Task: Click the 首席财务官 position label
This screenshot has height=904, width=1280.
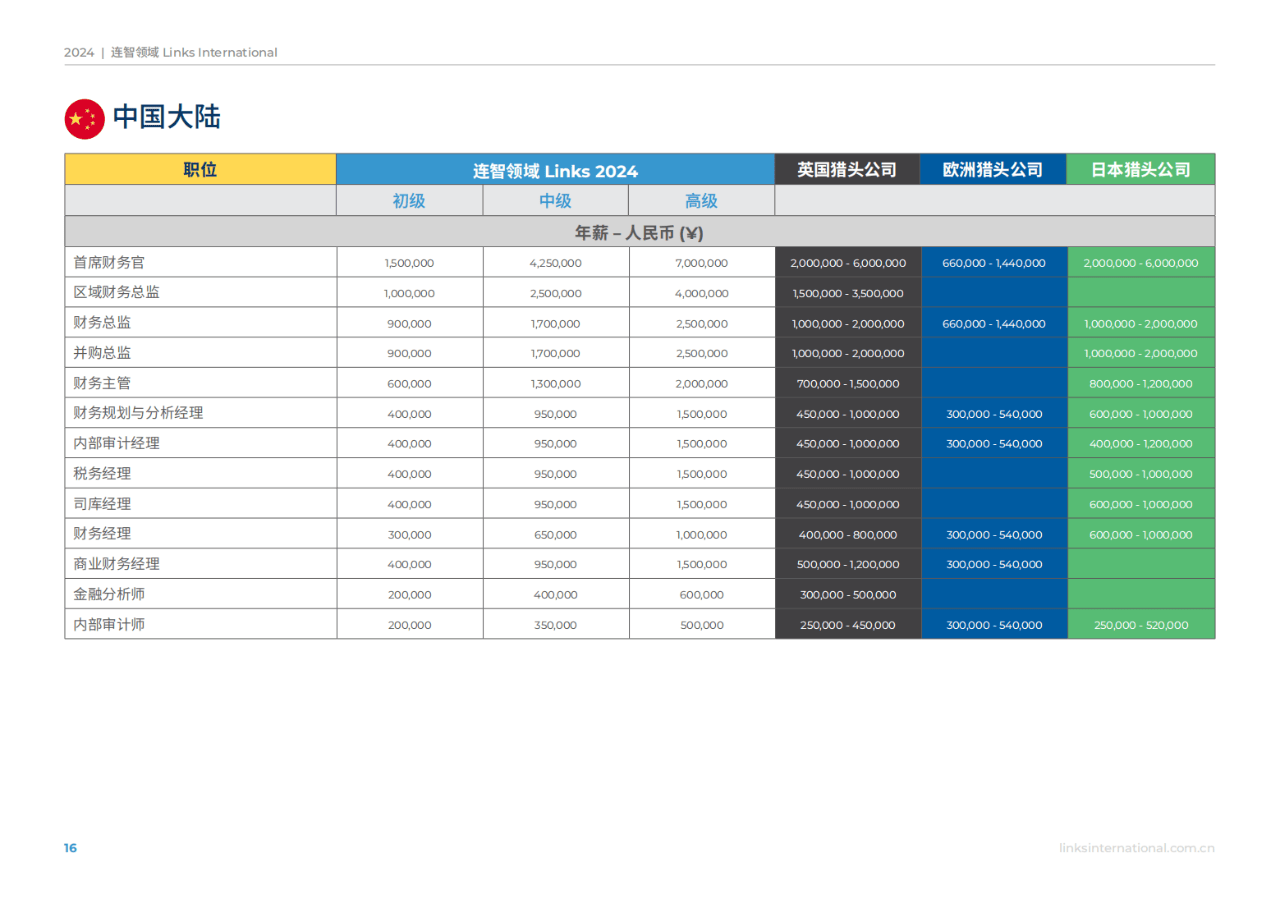Action: coord(109,262)
